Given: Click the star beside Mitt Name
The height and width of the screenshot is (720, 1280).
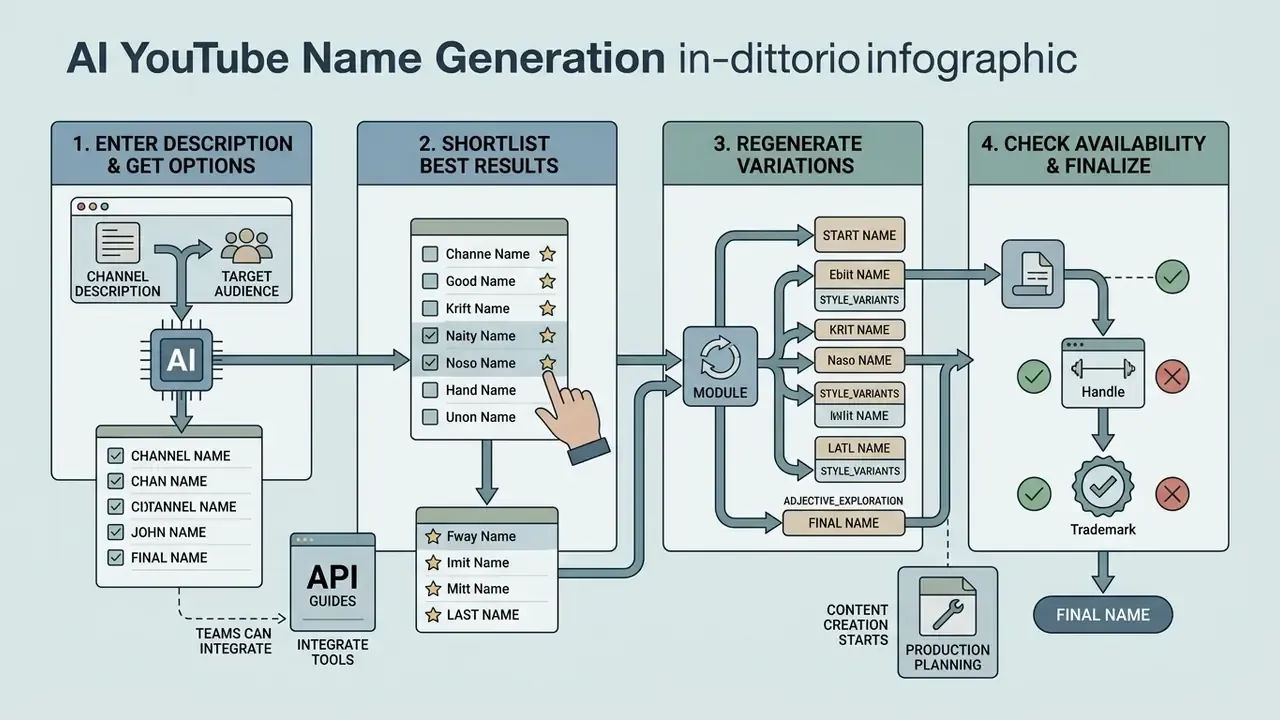Looking at the screenshot, I should pos(433,589).
